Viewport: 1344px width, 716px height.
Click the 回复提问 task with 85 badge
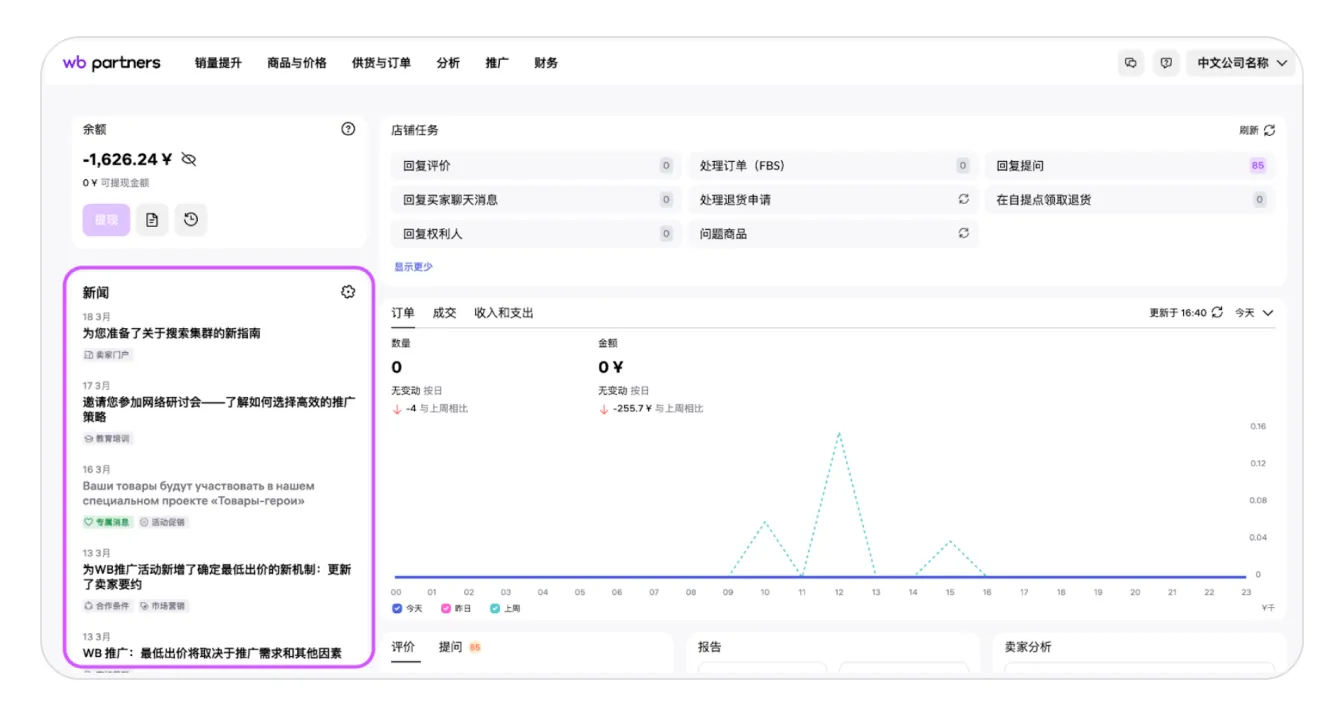click(1130, 166)
